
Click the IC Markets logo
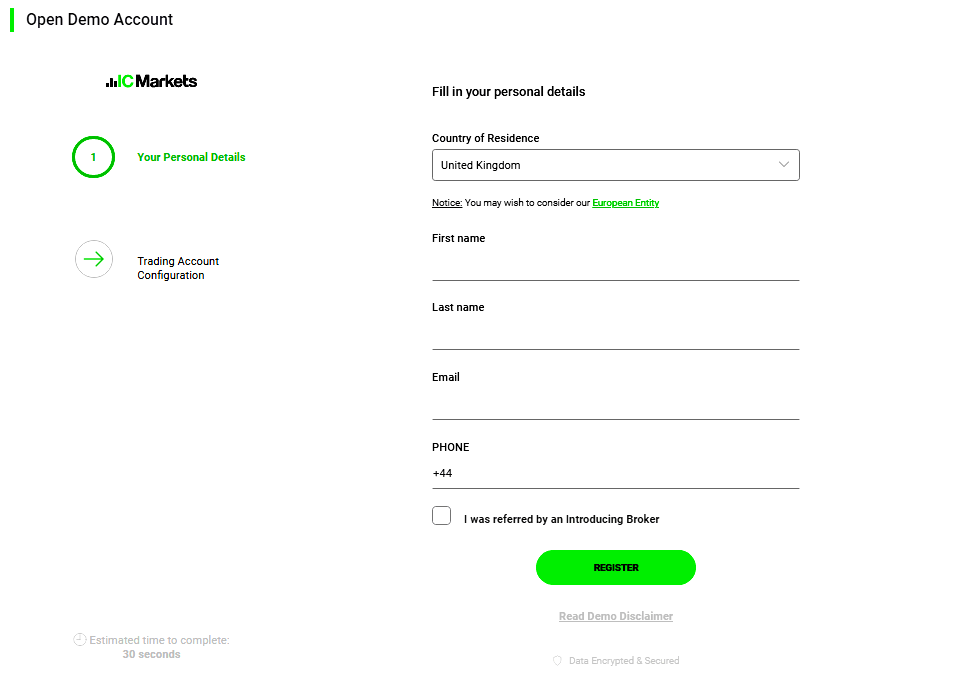[150, 81]
